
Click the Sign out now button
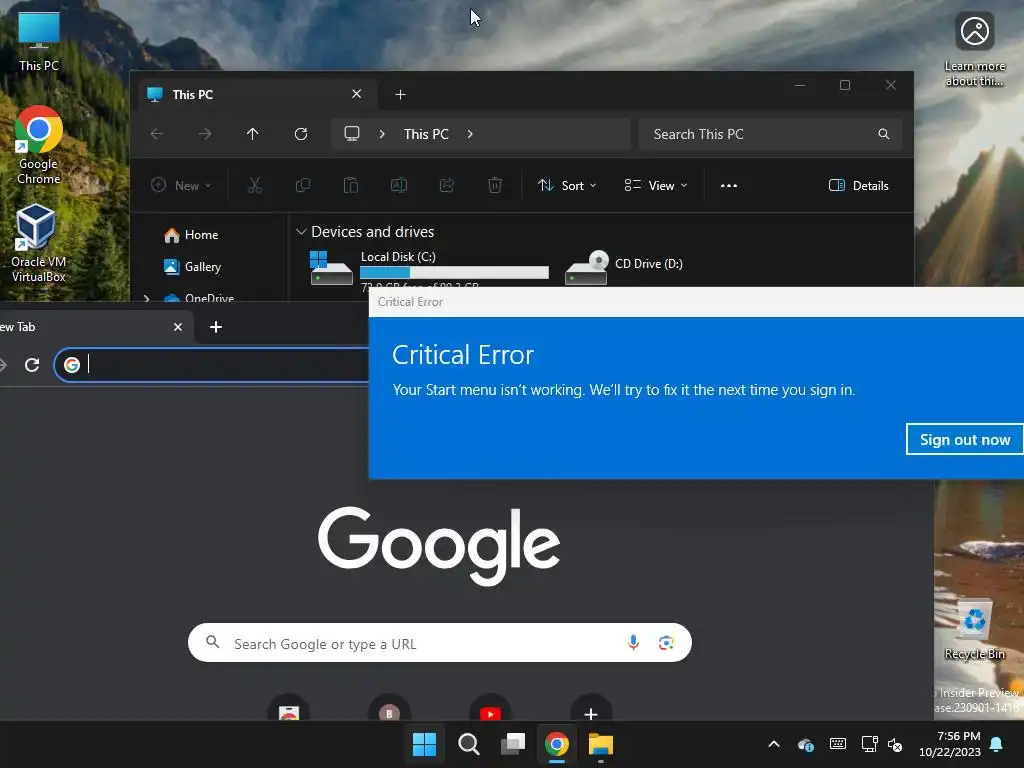[x=965, y=440]
